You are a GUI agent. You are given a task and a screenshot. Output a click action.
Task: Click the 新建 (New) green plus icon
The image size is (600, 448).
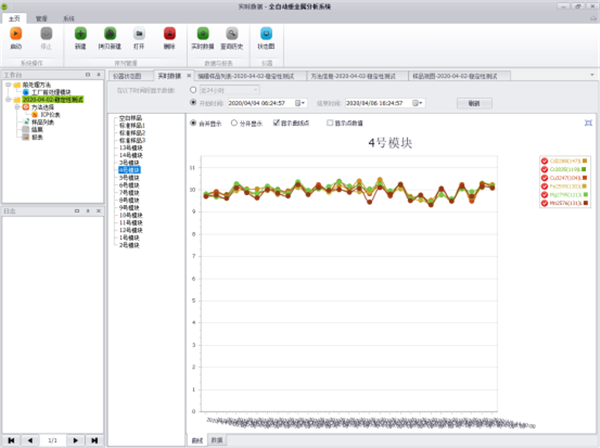[x=80, y=35]
